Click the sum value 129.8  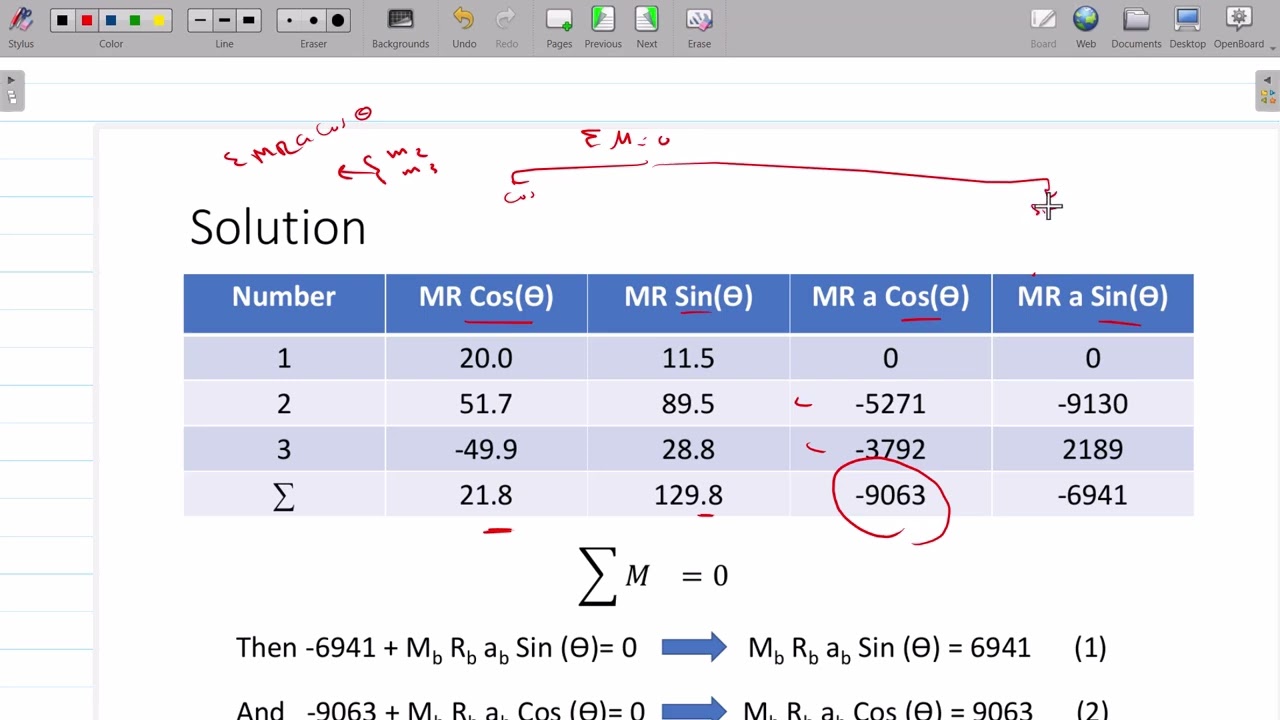click(688, 495)
